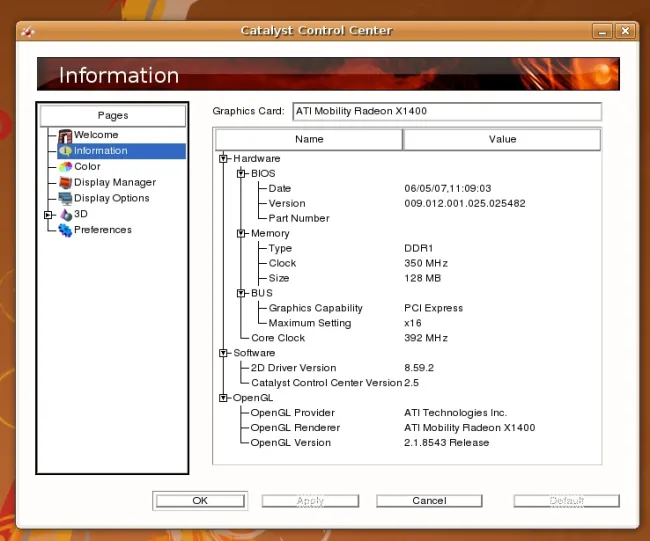Open the Display Manager page
Image resolution: width=650 pixels, height=541 pixels.
(x=114, y=183)
